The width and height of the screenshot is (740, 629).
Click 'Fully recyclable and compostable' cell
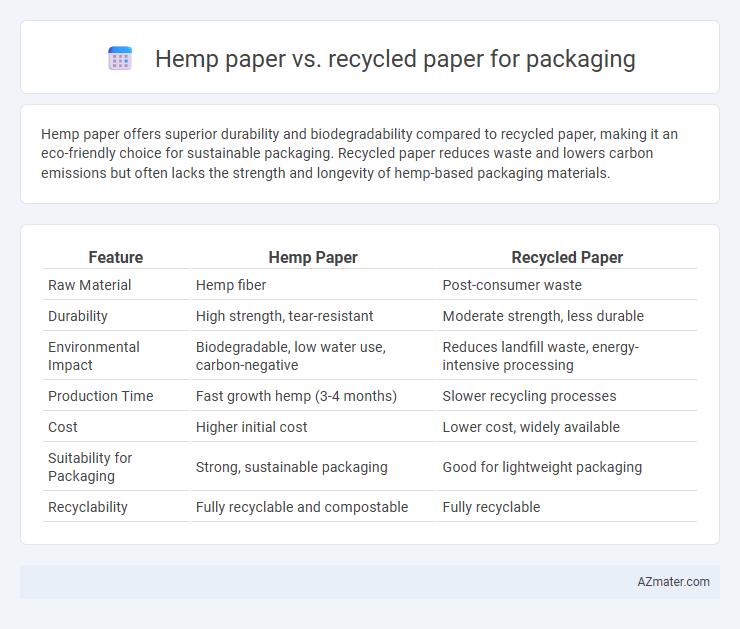(302, 507)
